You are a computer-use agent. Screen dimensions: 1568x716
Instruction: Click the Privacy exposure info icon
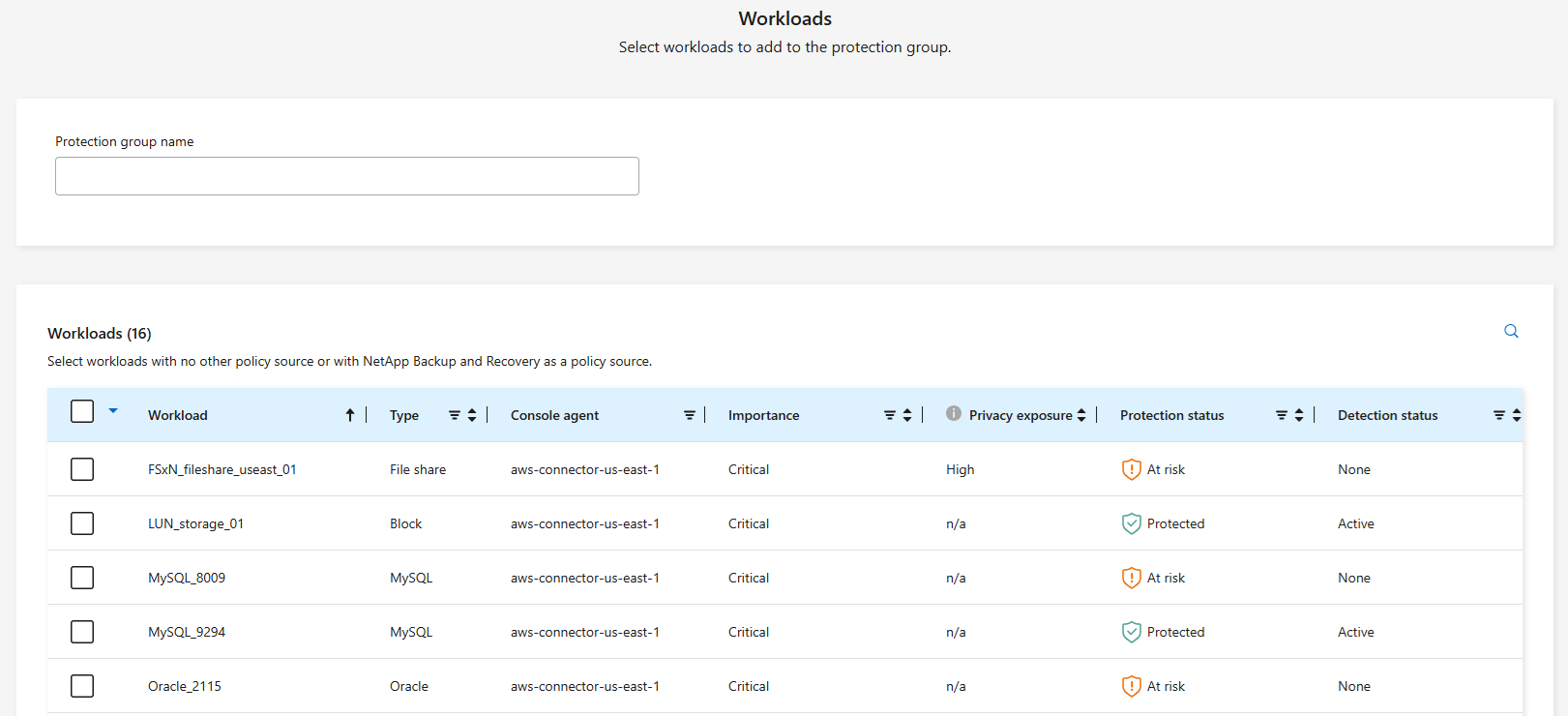tap(954, 414)
